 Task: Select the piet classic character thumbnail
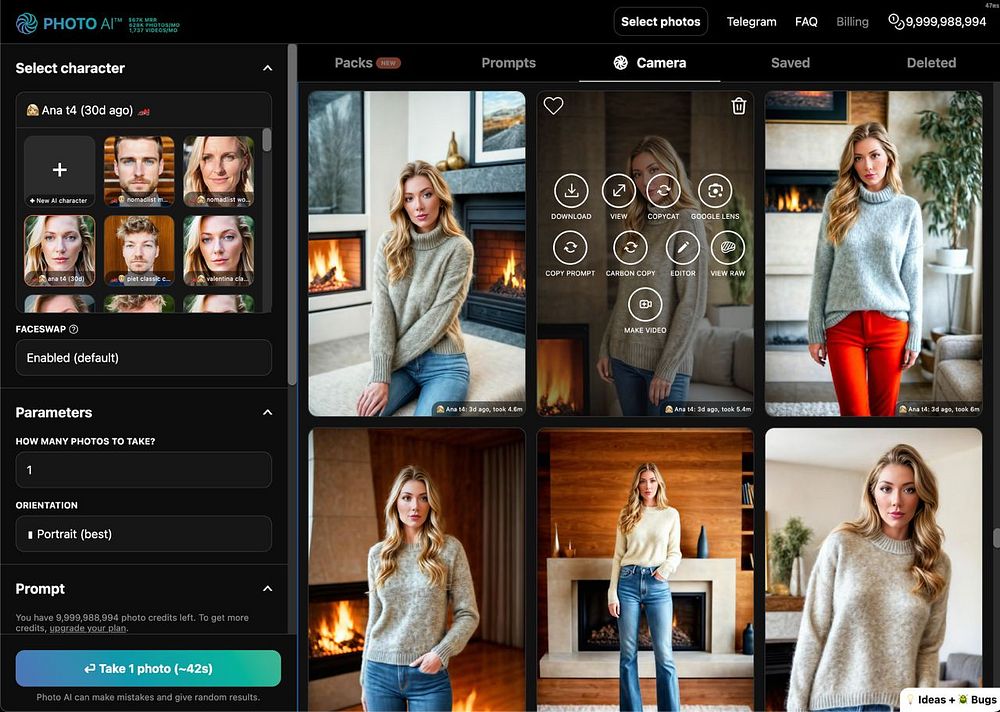pos(139,251)
